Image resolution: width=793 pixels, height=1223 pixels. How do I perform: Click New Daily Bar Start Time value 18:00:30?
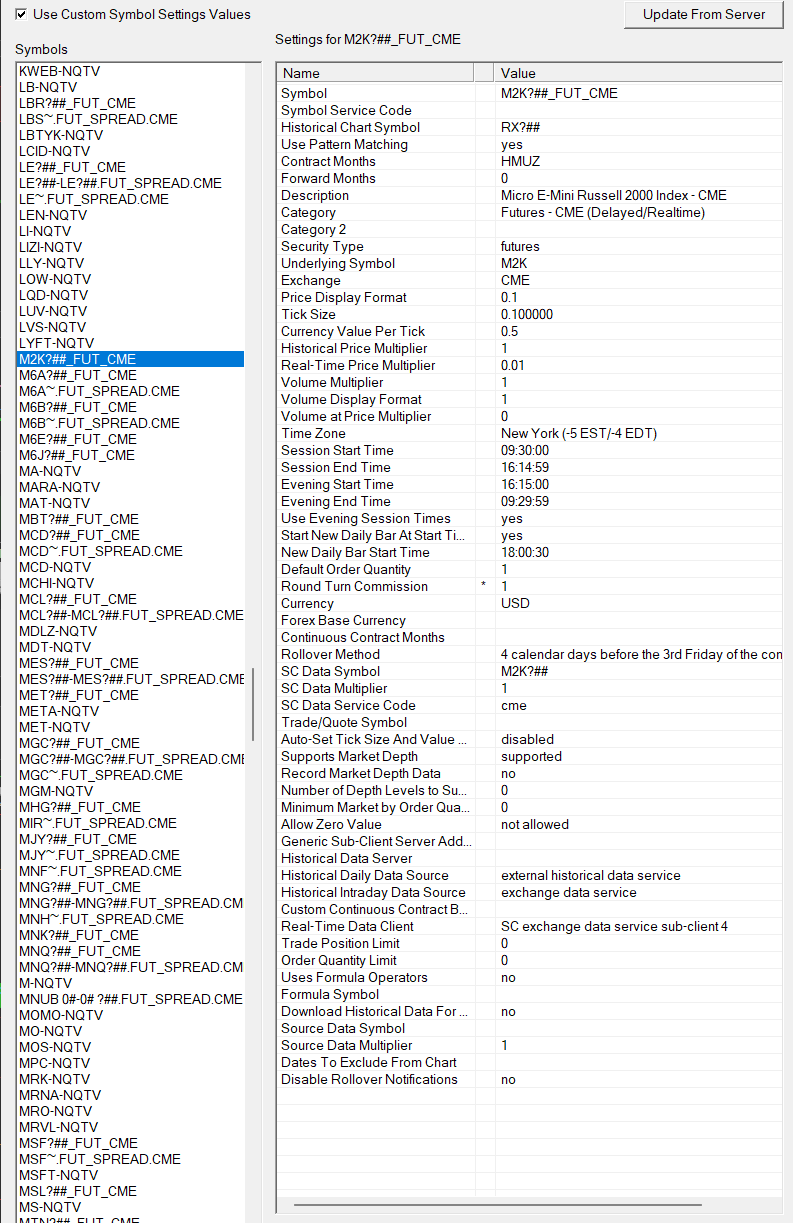pyautogui.click(x=525, y=552)
